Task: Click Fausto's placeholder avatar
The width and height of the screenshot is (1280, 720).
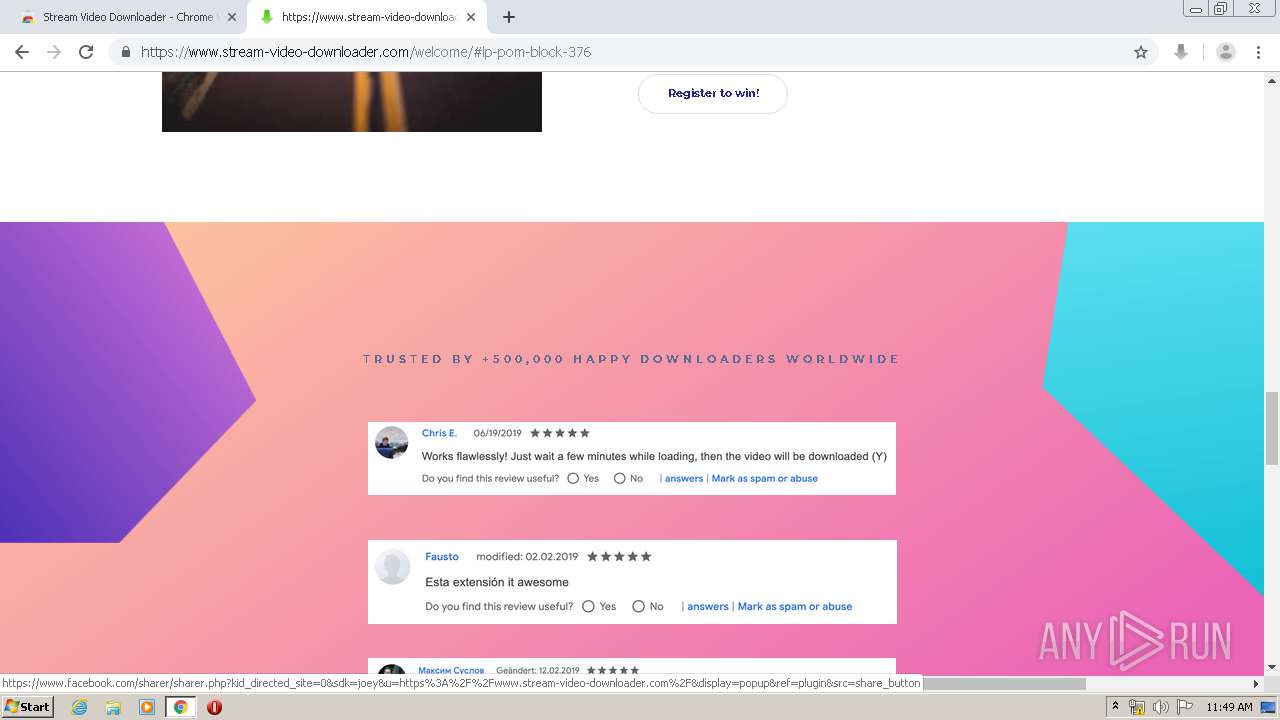Action: tap(392, 567)
